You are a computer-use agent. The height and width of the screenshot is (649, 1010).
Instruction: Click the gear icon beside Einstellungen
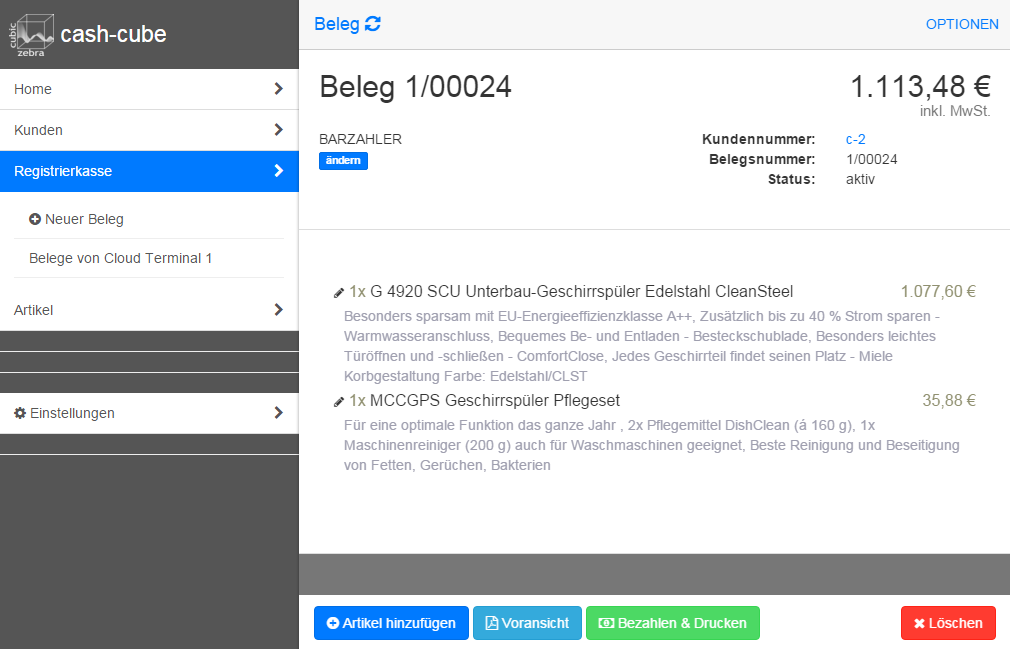coord(20,413)
